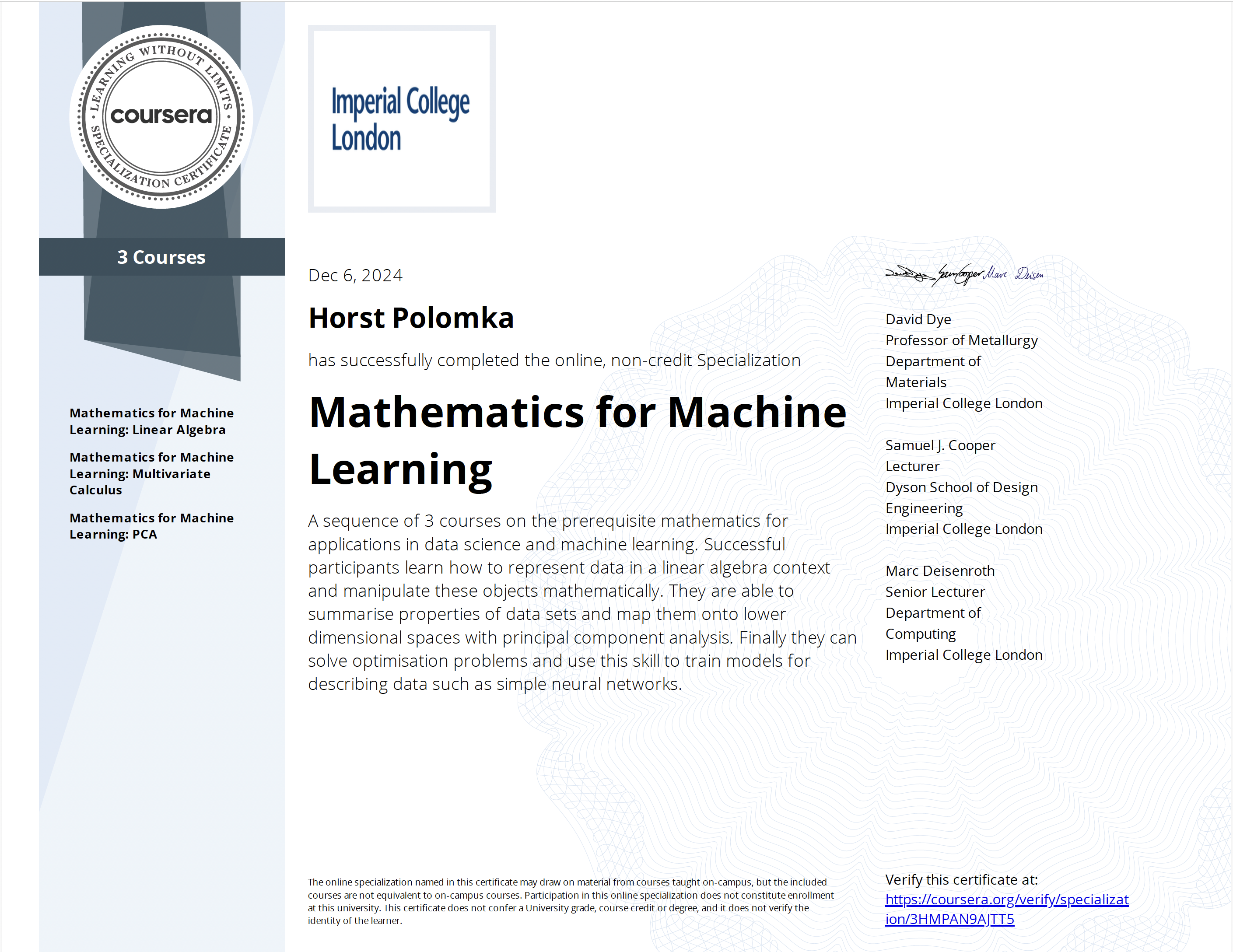Click 'Verify this certificate at:' label
1233x952 pixels.
coord(961,879)
